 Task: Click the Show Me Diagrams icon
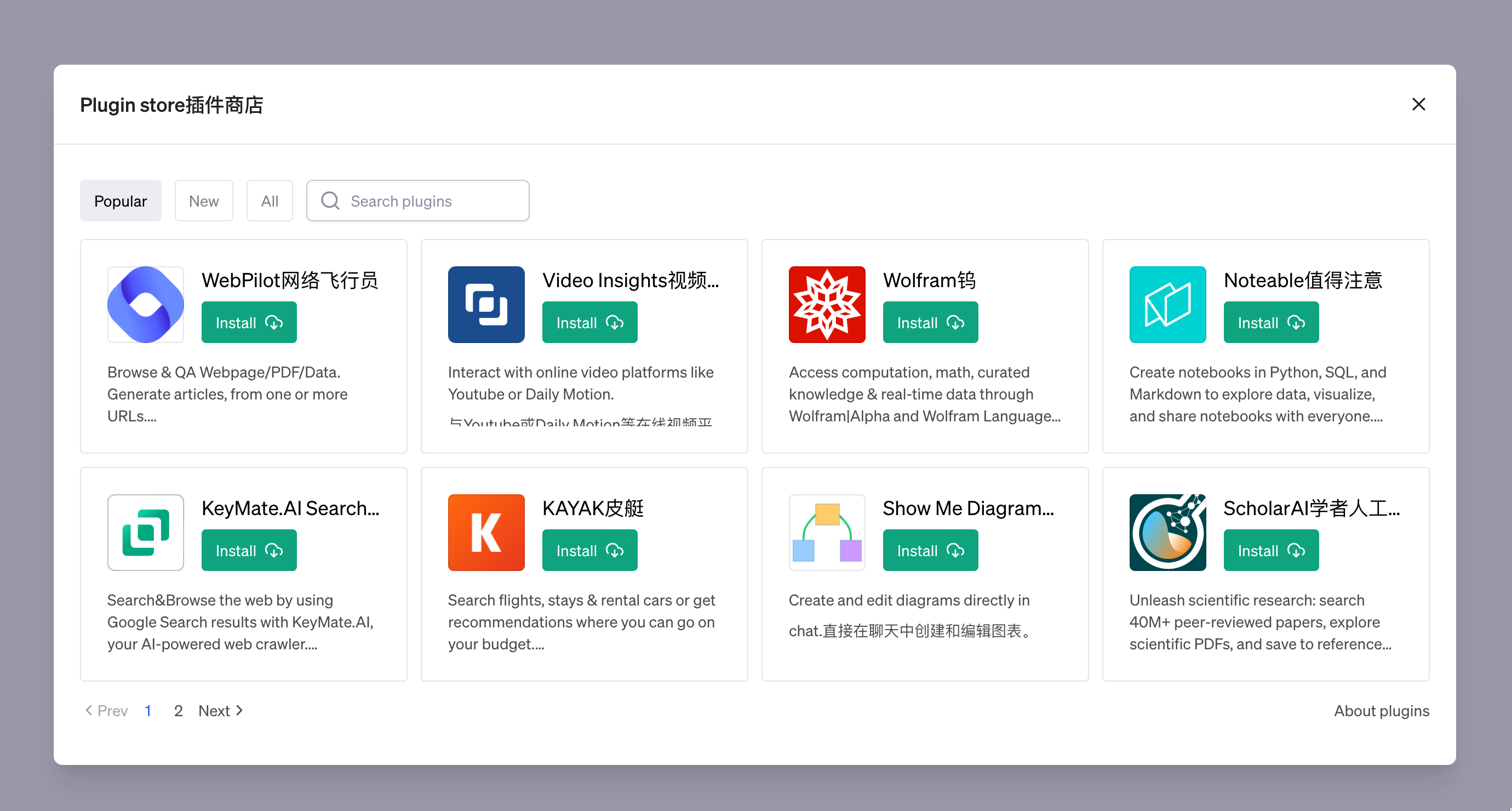[x=827, y=532]
